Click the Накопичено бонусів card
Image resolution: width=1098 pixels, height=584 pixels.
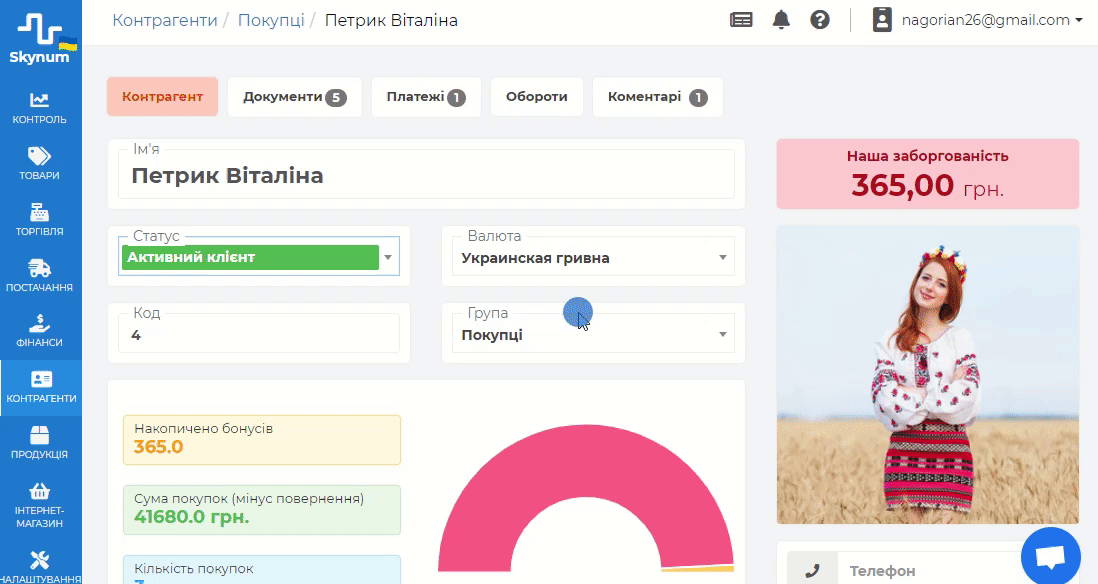pos(262,440)
